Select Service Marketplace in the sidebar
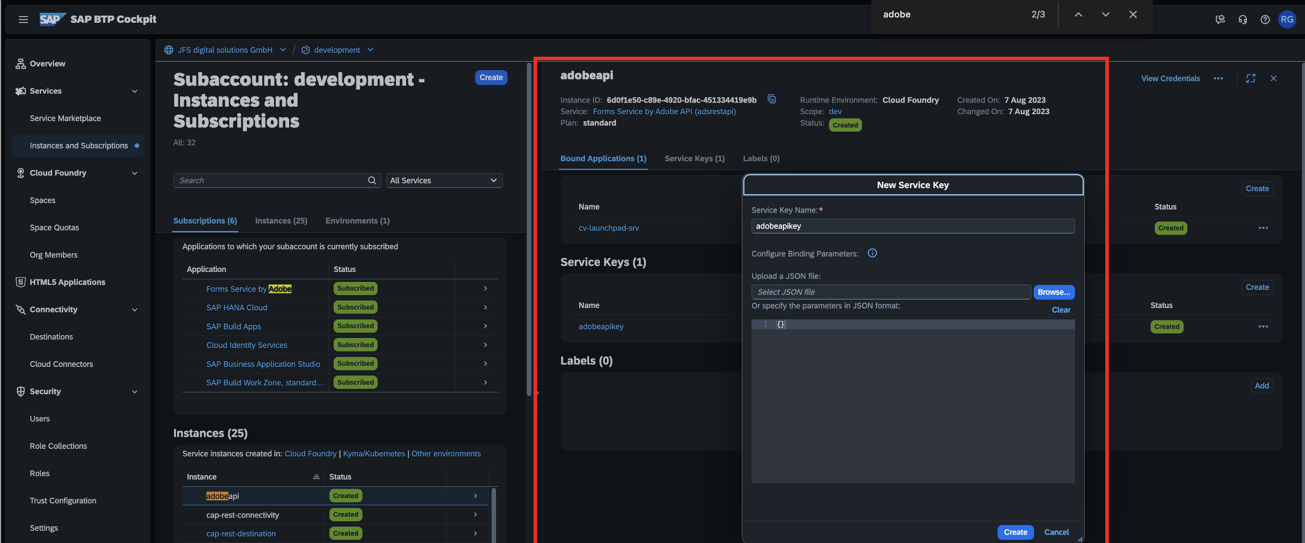The width and height of the screenshot is (1305, 543). (x=65, y=118)
